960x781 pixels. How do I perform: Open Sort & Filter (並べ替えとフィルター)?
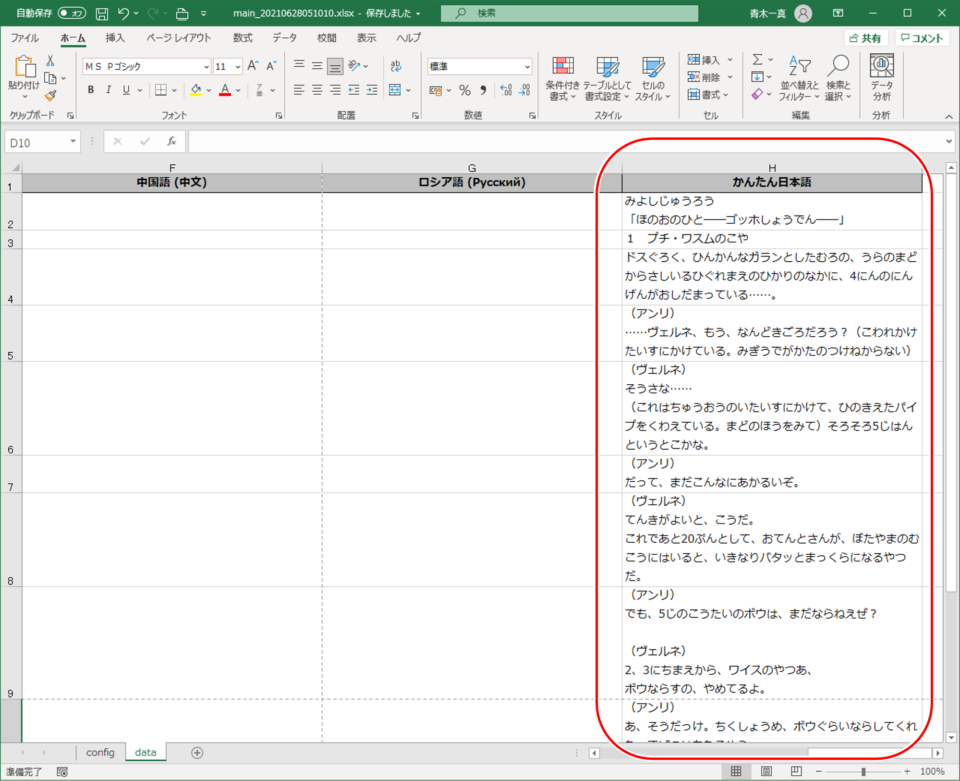coord(798,79)
